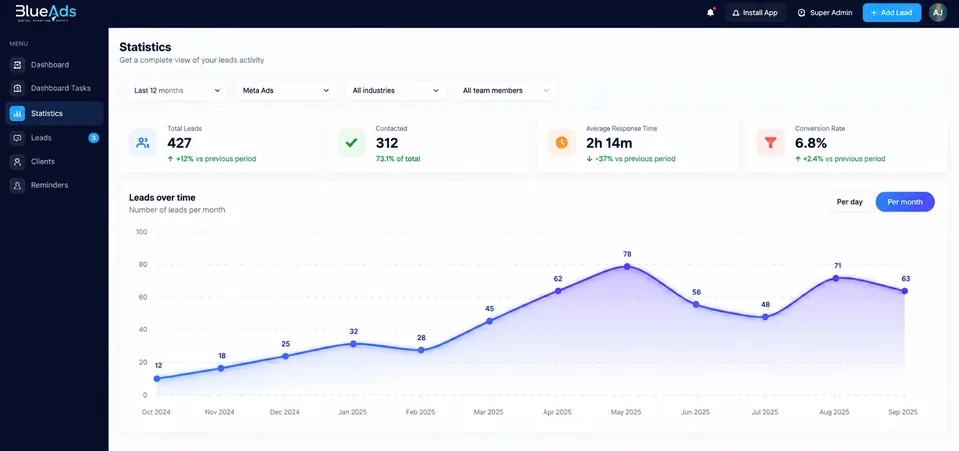This screenshot has width=959, height=451.
Task: Click the Leads sidebar icon
Action: pos(17,138)
